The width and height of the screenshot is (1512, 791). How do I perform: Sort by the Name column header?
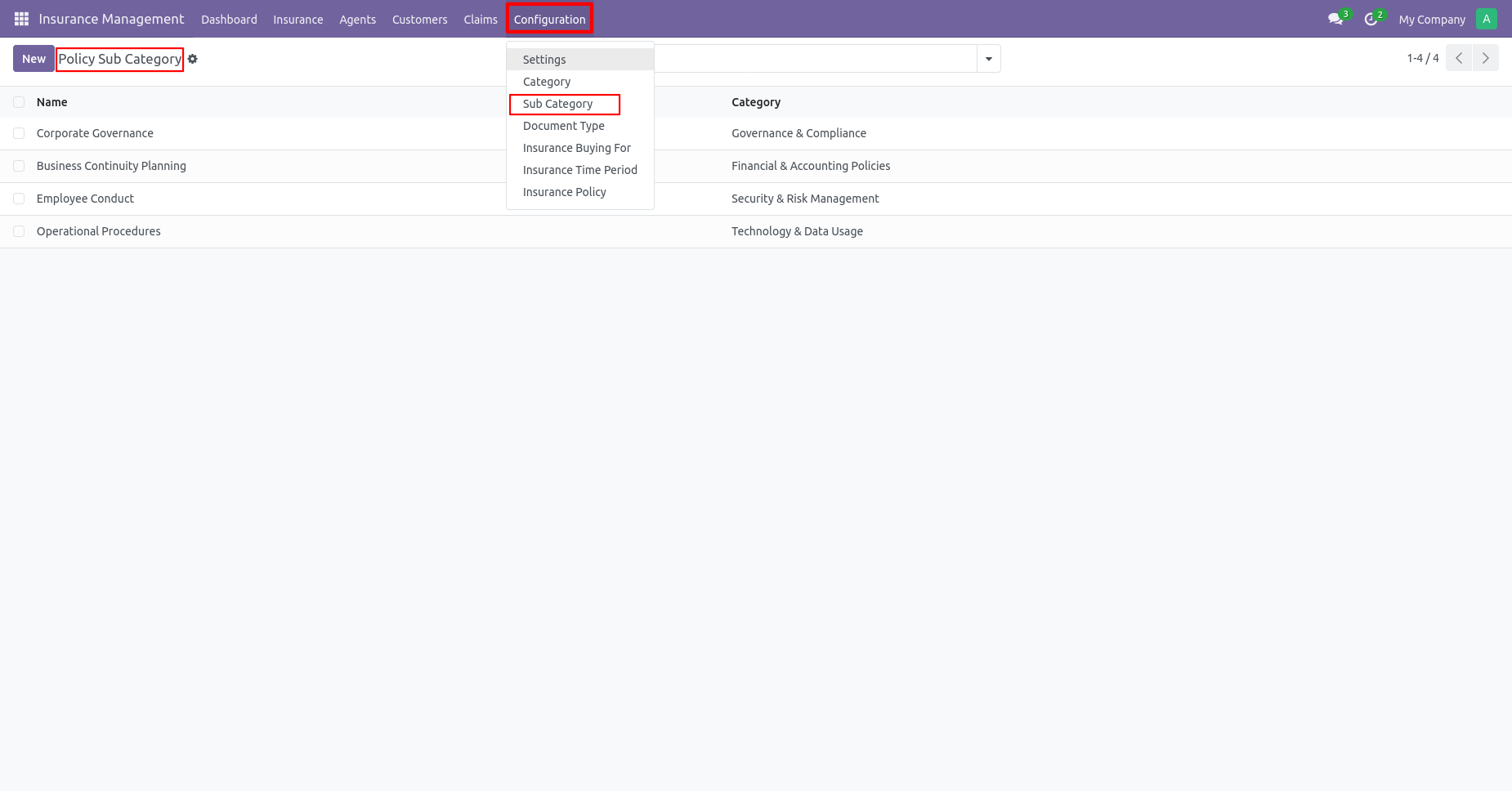[52, 102]
